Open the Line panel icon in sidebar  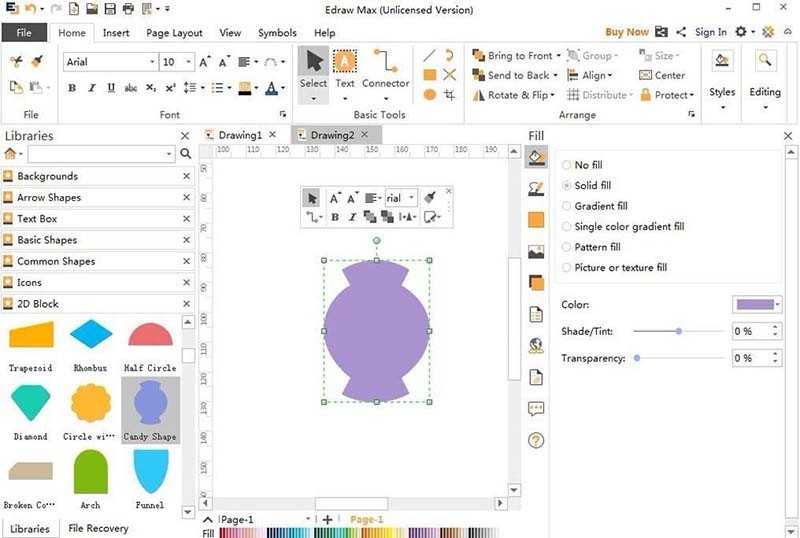coord(536,189)
